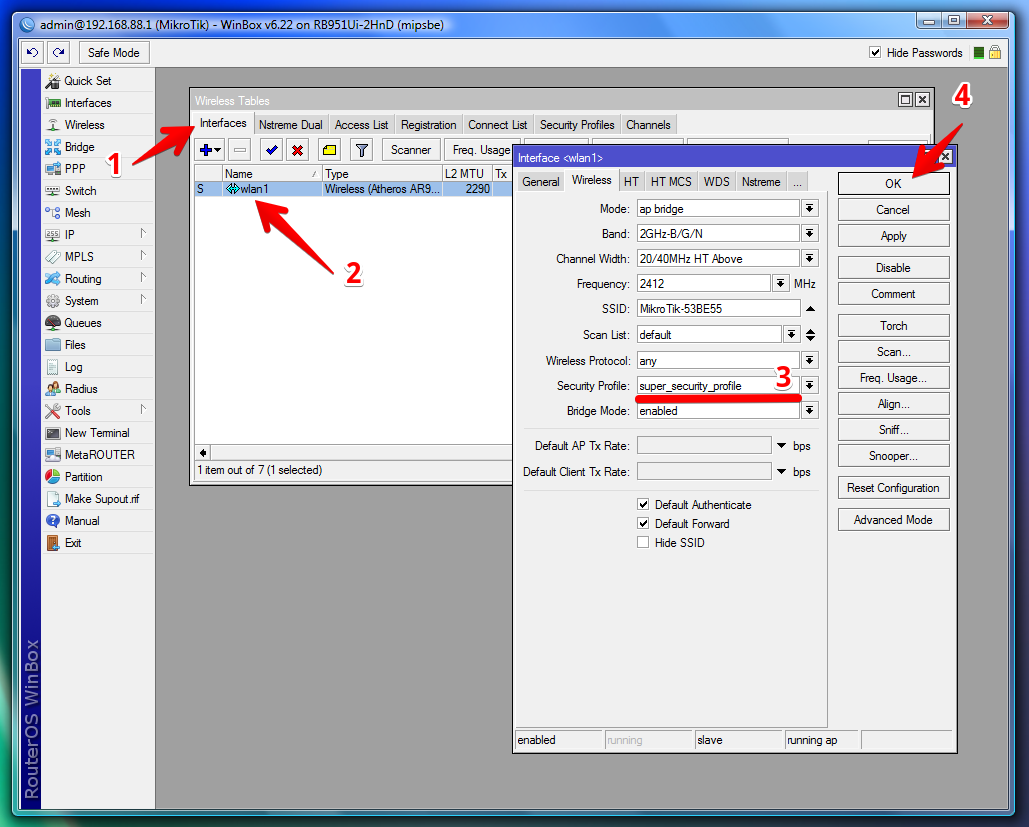Image resolution: width=1029 pixels, height=827 pixels.
Task: Open Quick Set from sidebar
Action: tap(88, 81)
